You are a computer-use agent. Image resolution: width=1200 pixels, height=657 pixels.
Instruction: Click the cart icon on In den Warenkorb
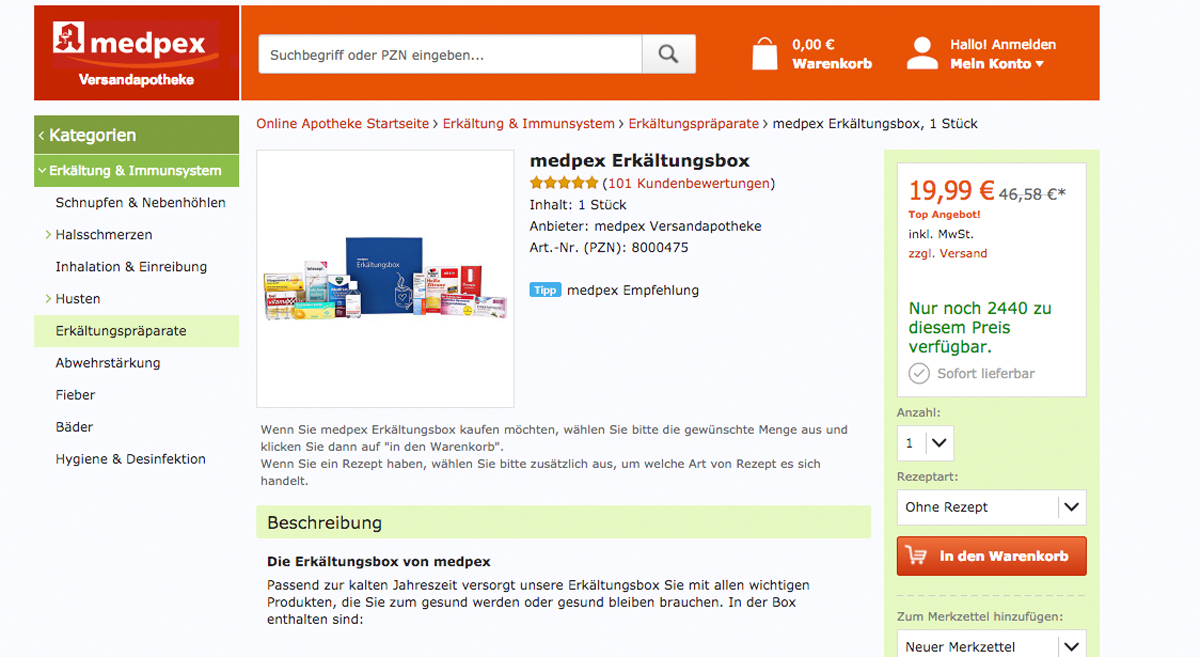pyautogui.click(x=916, y=555)
